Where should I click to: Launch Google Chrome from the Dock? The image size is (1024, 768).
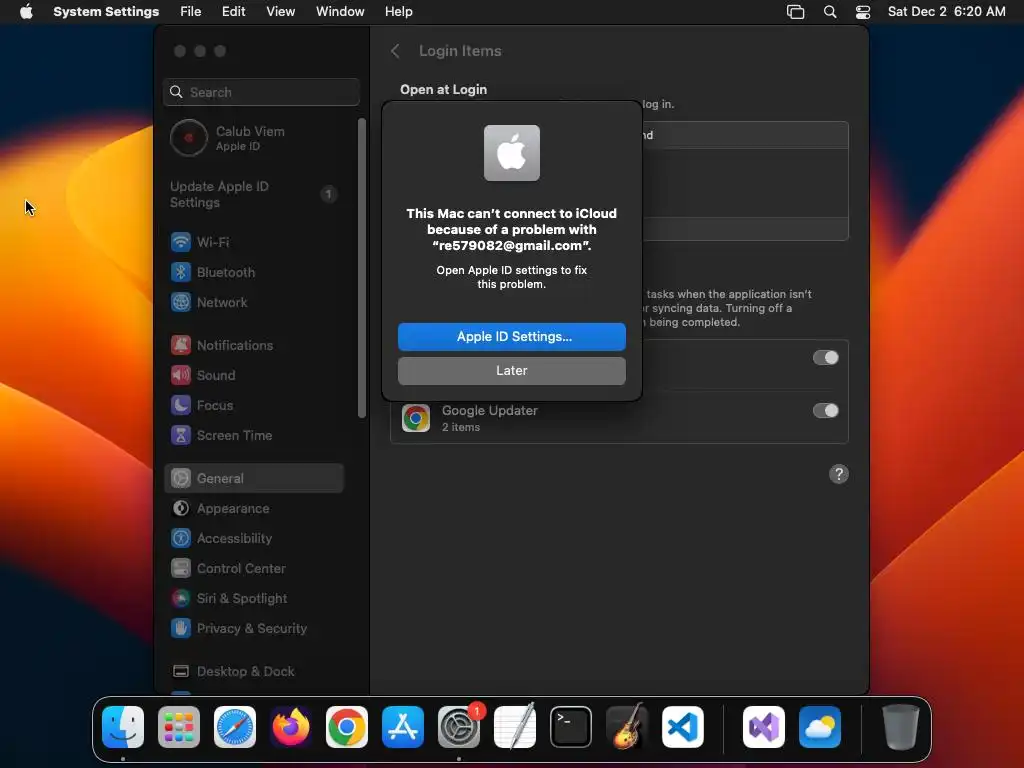(347, 727)
